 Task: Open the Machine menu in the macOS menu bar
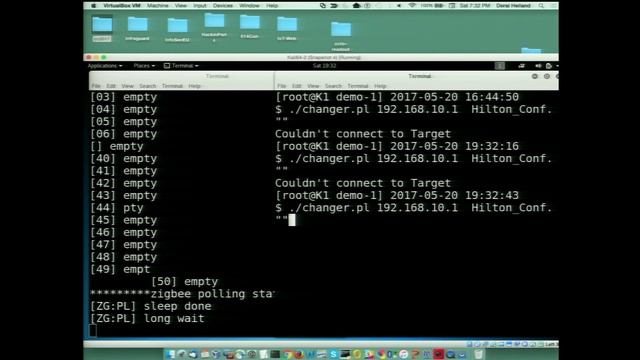click(x=158, y=6)
